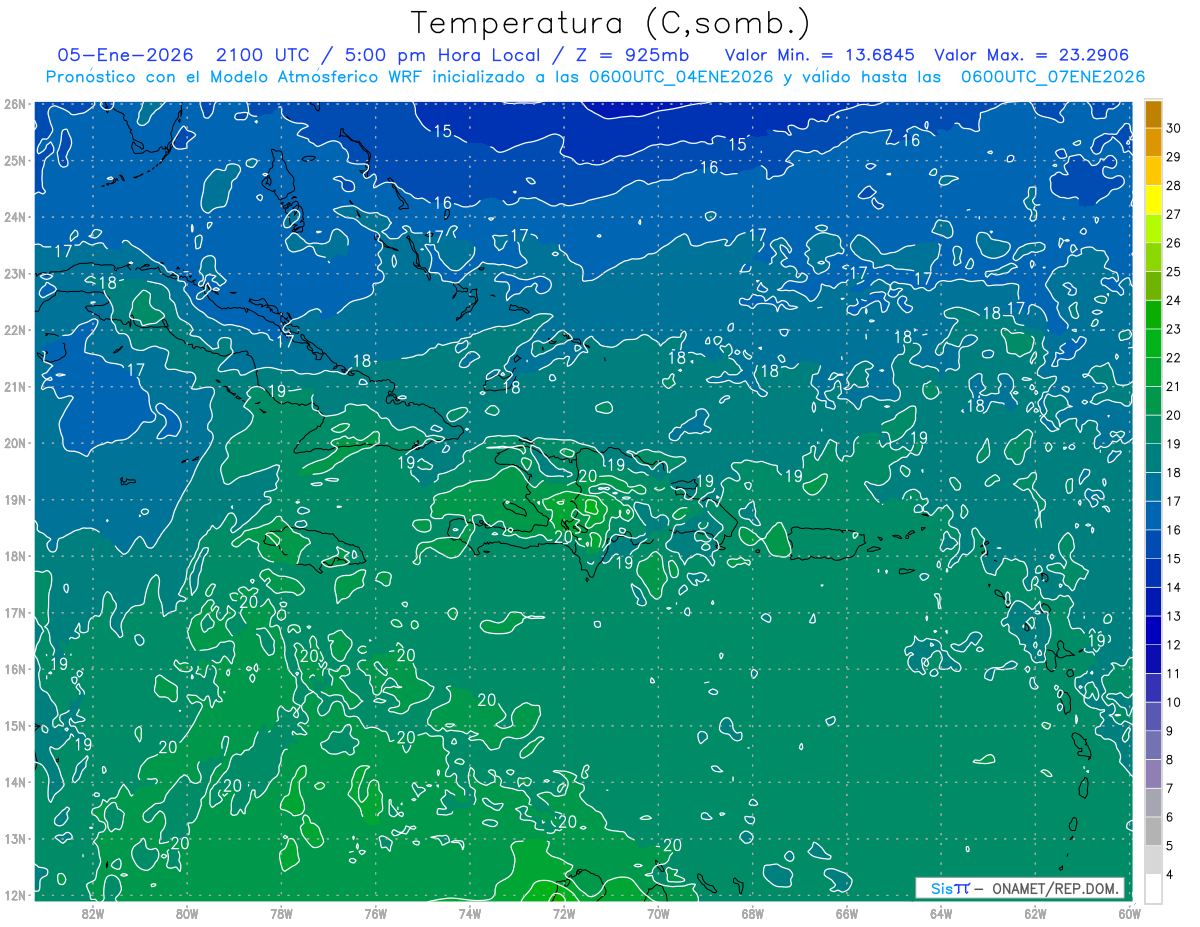Click the "24N" latitude label
This screenshot has height=927, width=1200.
pyautogui.click(x=15, y=217)
